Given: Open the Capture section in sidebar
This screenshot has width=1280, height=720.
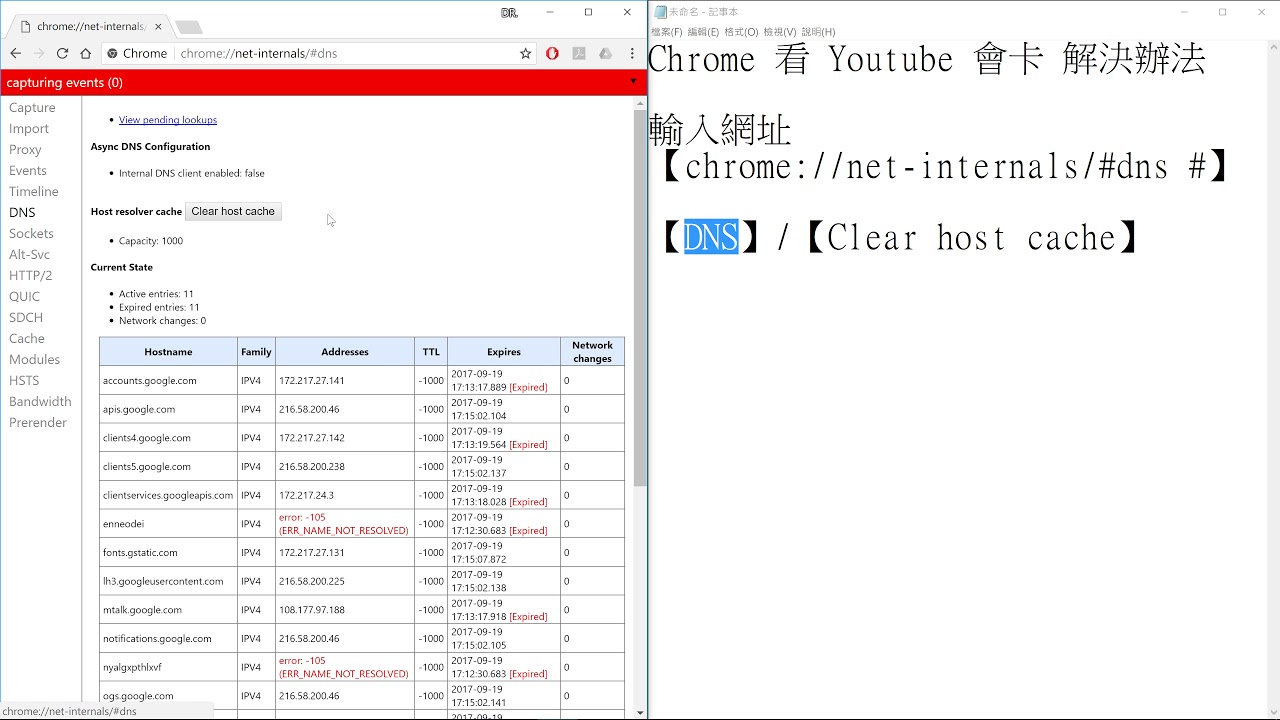Looking at the screenshot, I should 32,107.
